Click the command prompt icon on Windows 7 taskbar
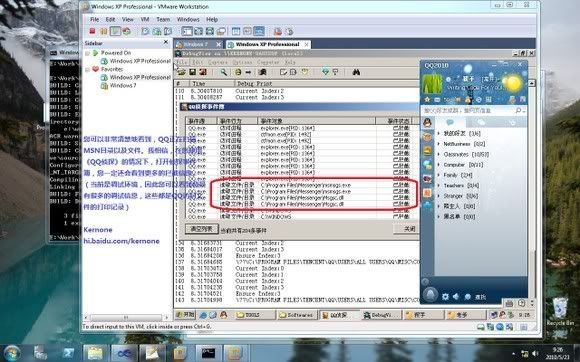 tap(209, 353)
